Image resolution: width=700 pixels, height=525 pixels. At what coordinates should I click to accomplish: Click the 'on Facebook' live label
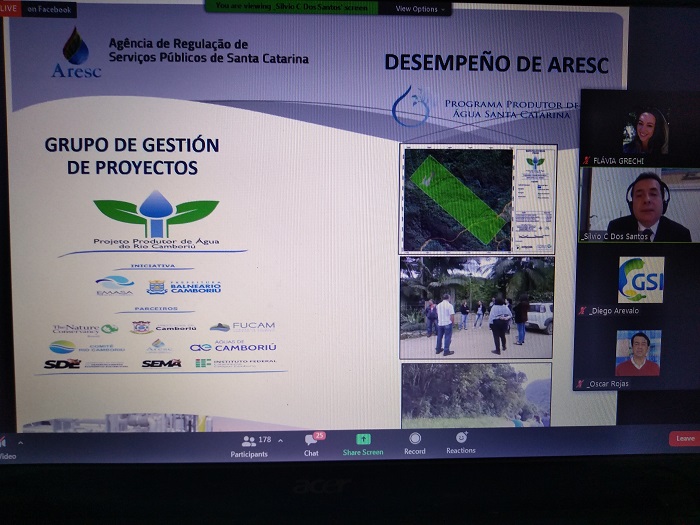coord(49,9)
